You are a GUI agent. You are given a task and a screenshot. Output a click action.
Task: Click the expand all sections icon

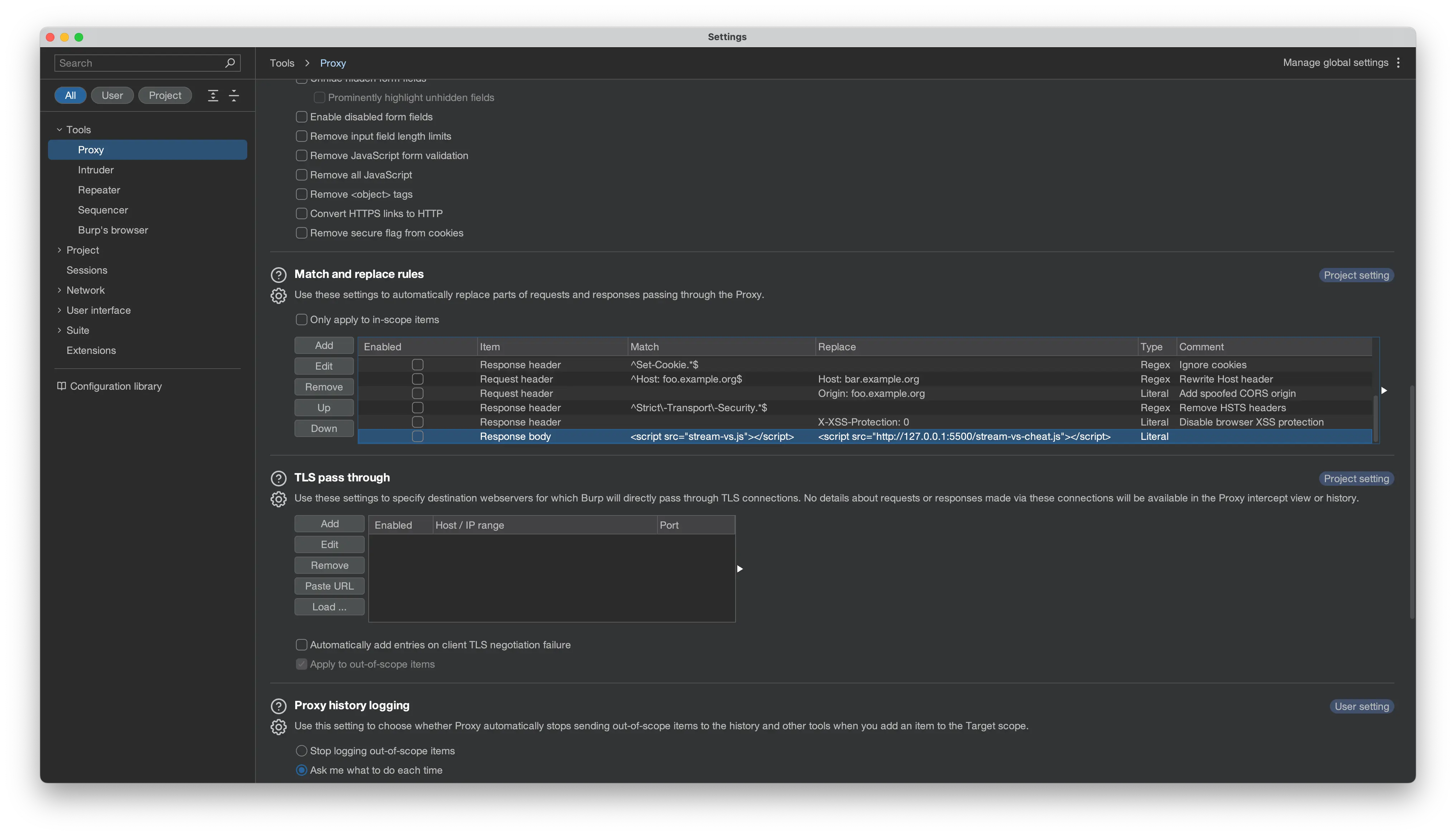tap(213, 95)
